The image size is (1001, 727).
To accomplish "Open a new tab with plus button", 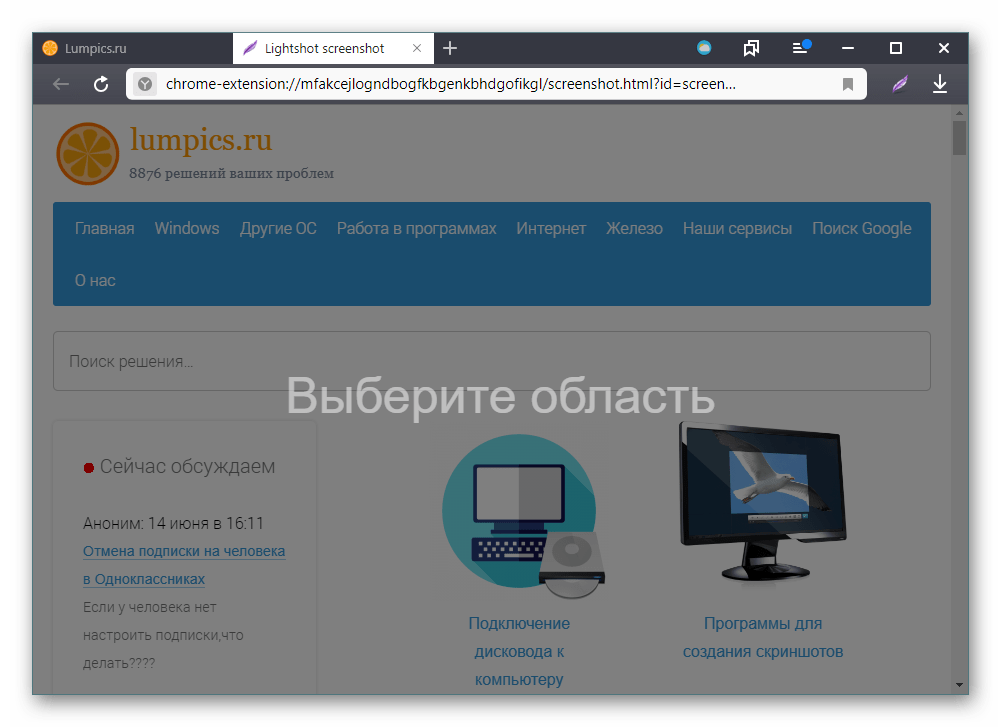I will coord(450,48).
